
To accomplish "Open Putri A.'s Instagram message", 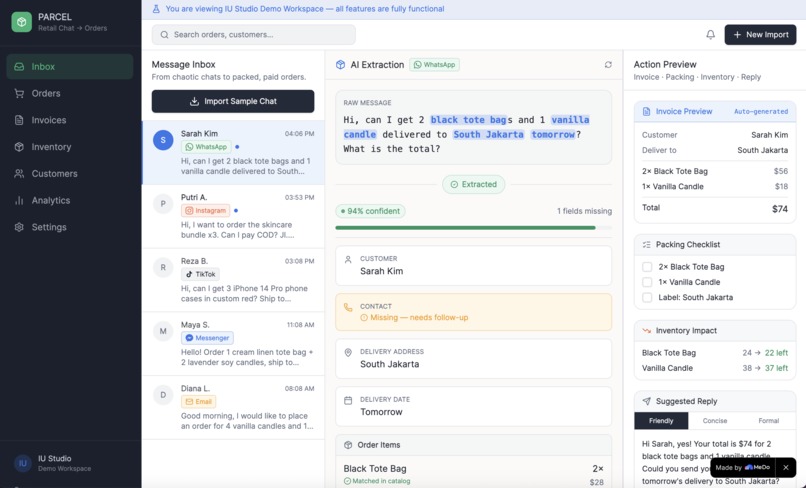I will 233,216.
